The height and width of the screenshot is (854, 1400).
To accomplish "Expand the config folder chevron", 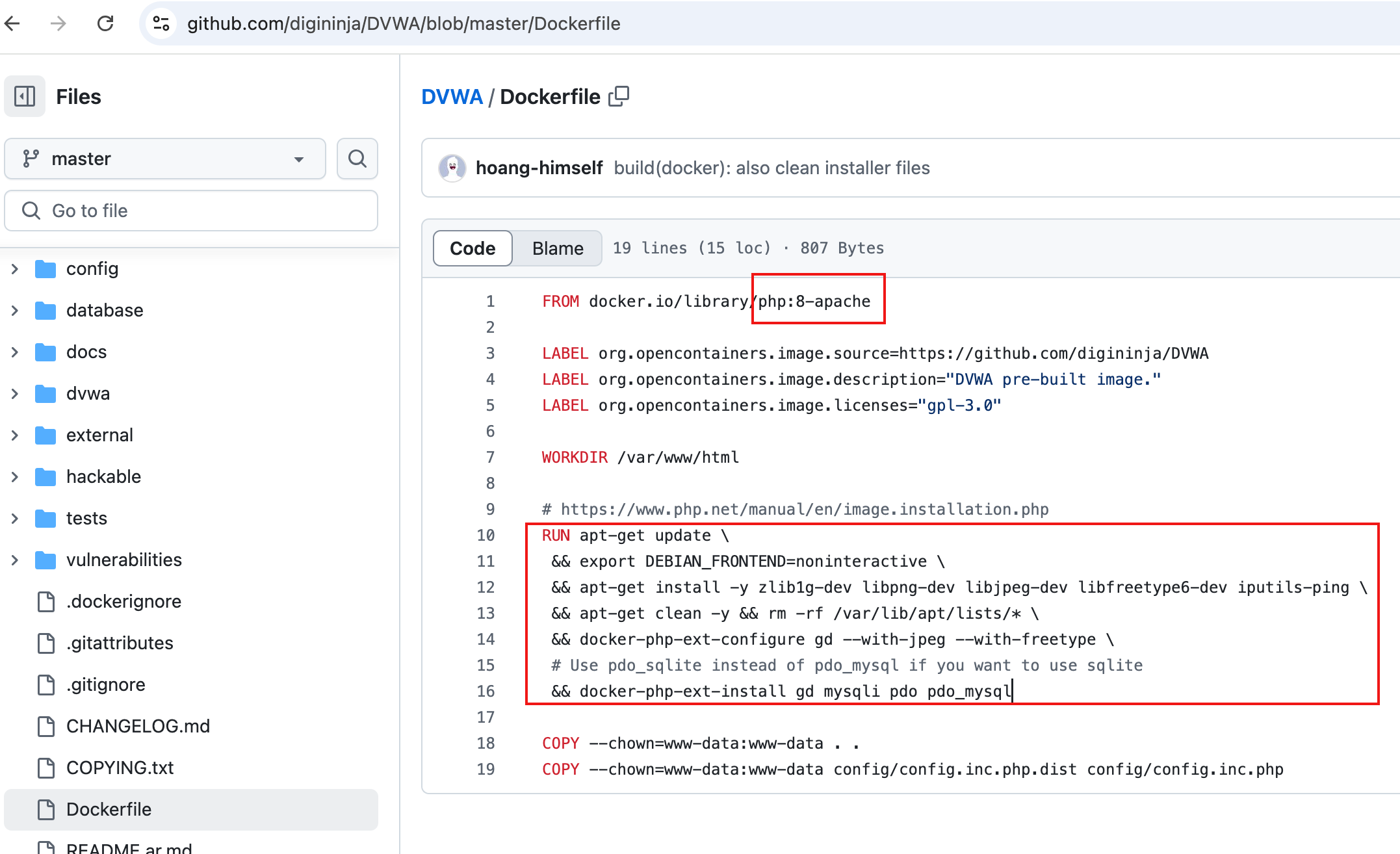I will [x=14, y=268].
